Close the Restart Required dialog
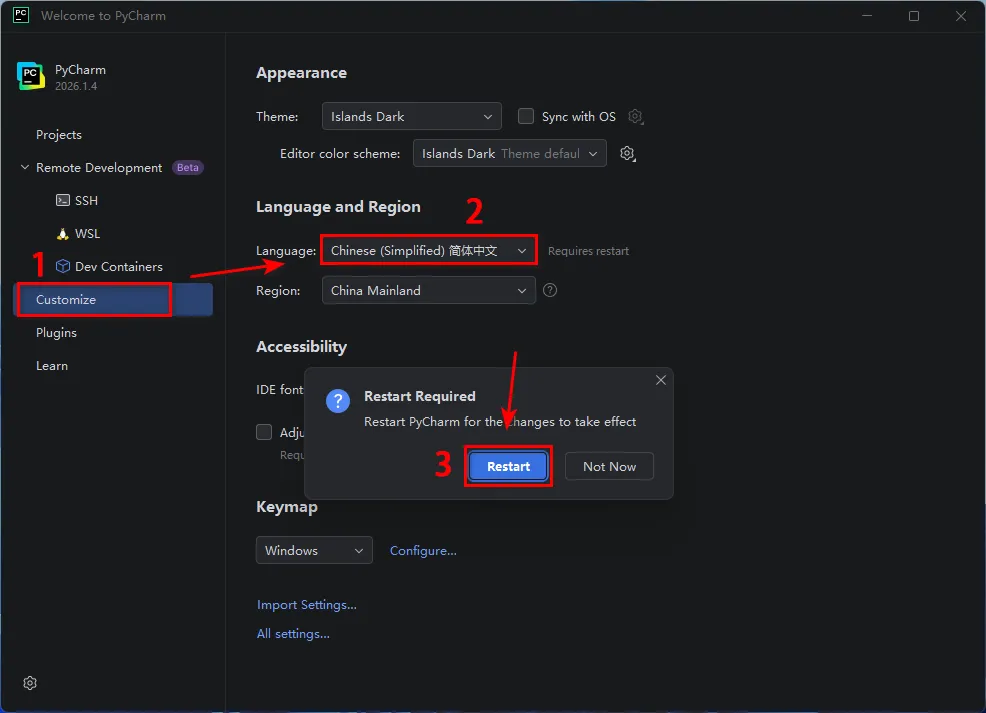The height and width of the screenshot is (713, 986). coord(661,380)
